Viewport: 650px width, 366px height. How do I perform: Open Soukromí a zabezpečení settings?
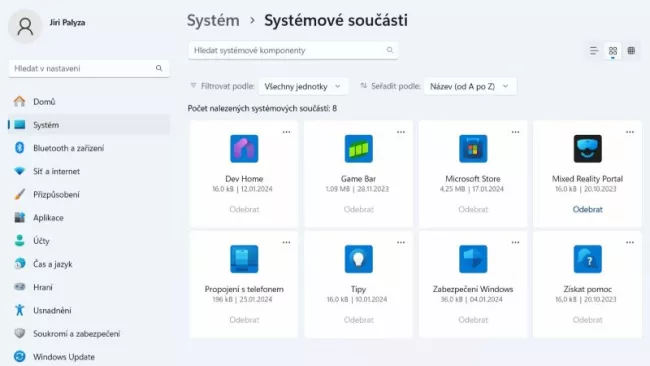[89, 334]
